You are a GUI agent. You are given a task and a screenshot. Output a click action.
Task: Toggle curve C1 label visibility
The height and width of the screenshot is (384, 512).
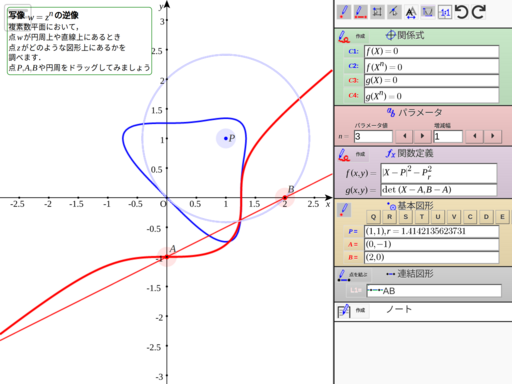point(353,52)
